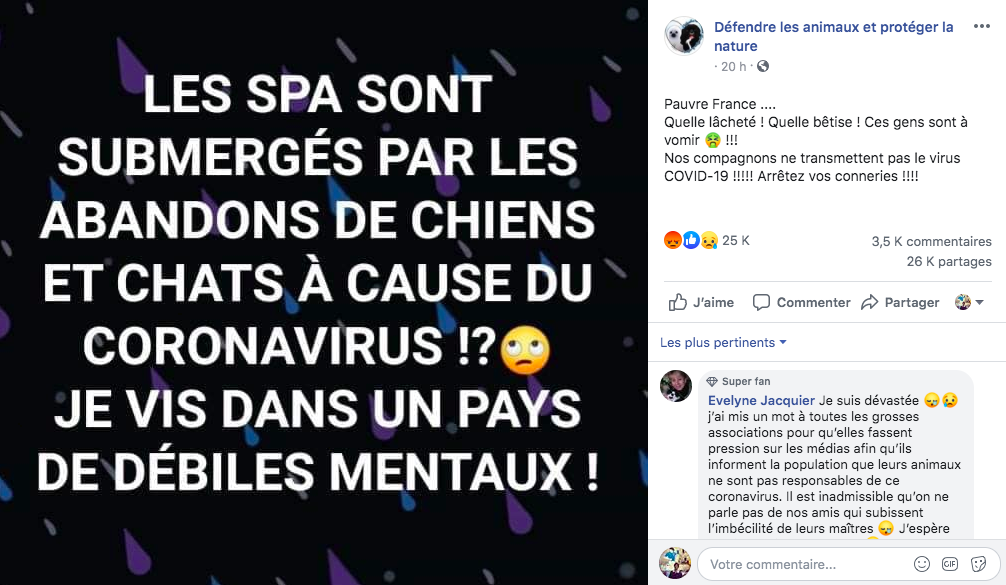Click the globe public audience icon

(763, 66)
